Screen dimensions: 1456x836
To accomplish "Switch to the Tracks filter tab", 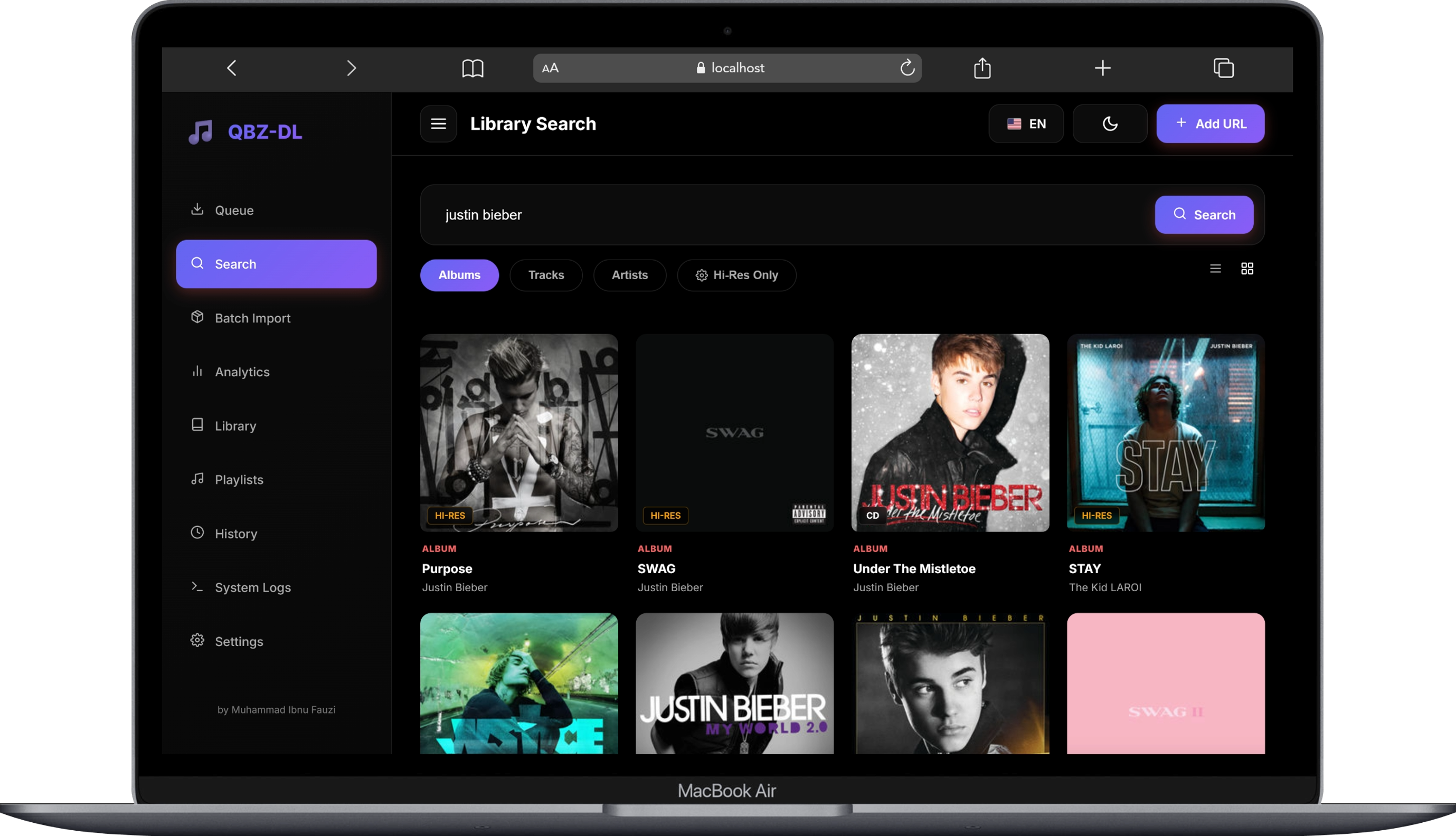I will pos(546,275).
